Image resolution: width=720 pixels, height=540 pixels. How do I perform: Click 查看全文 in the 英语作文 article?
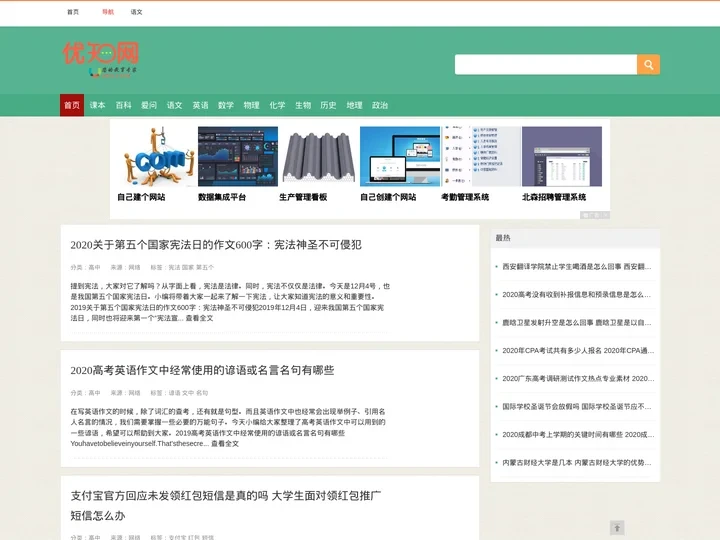225,444
